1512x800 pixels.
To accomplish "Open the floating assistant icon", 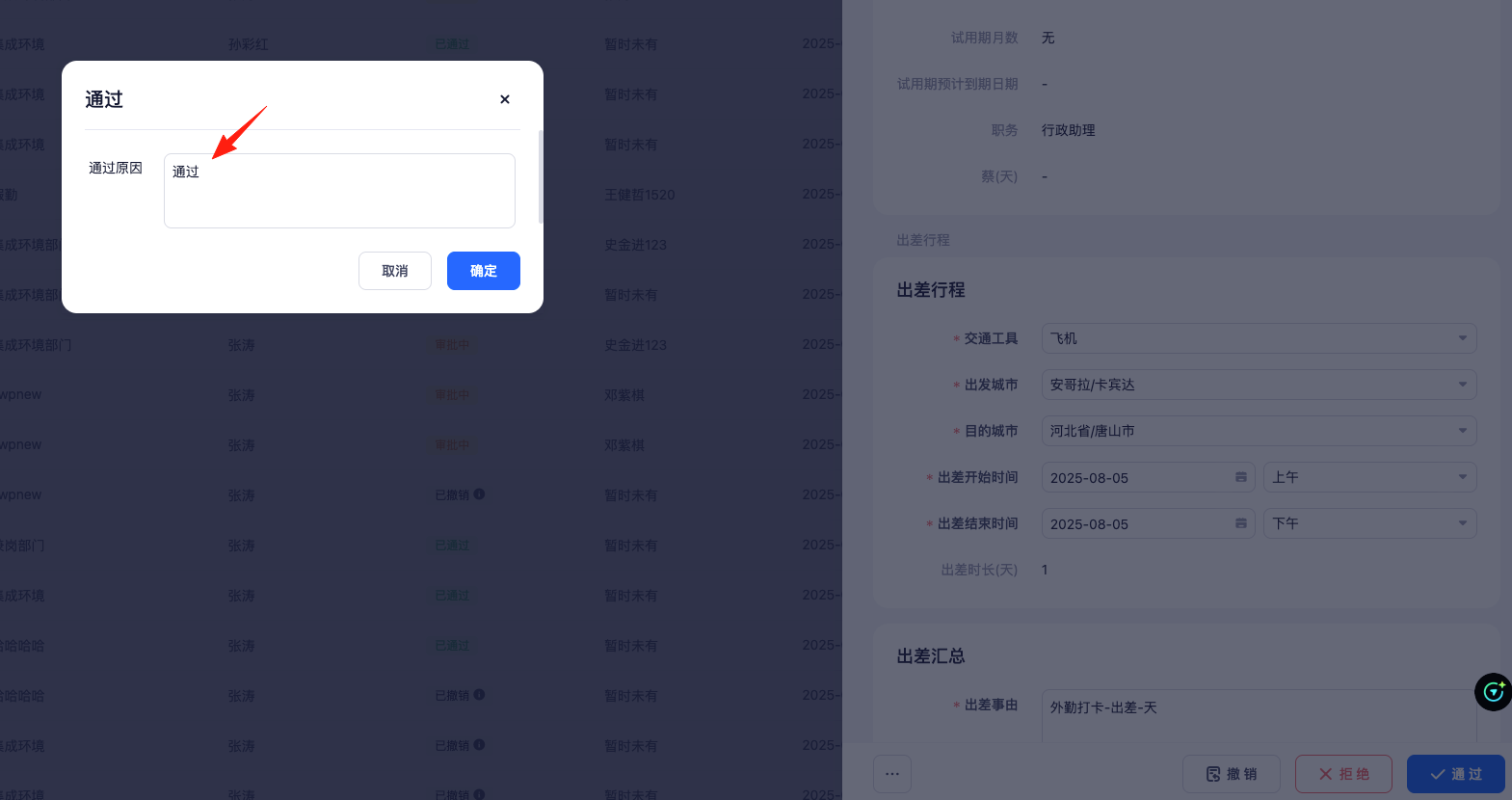I will [1493, 692].
